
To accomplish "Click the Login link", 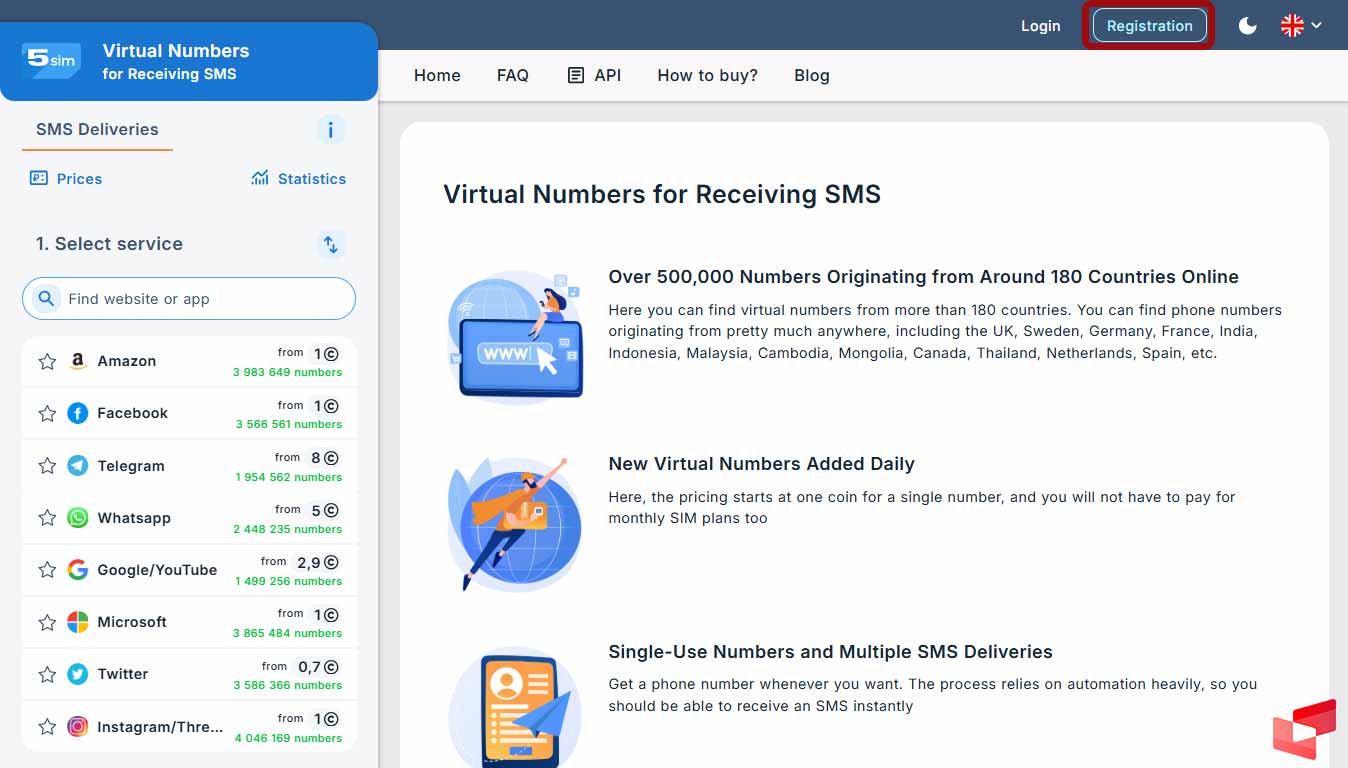I will [x=1040, y=26].
